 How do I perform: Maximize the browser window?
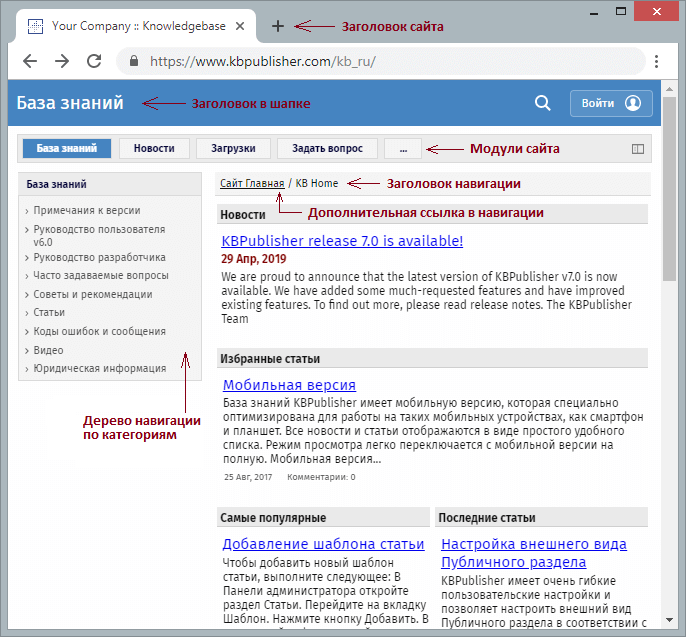point(621,11)
